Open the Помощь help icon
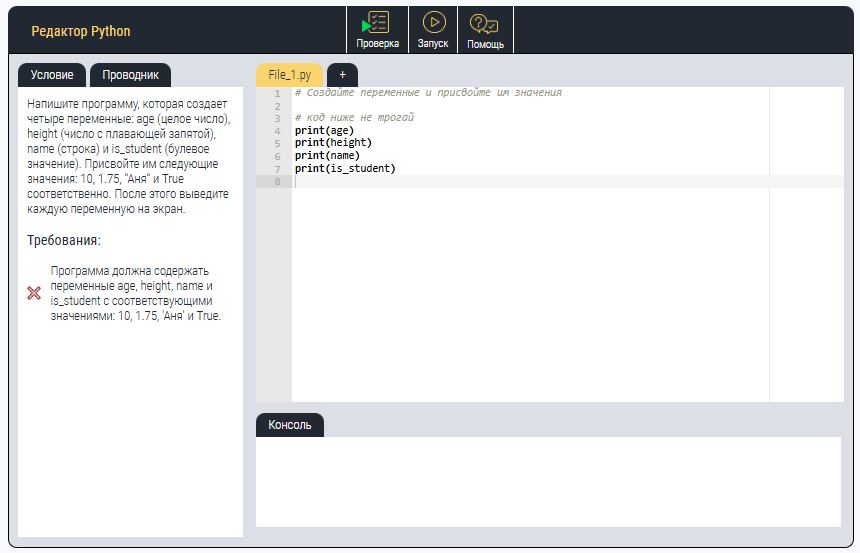Screen dimensions: 860x553 pos(485,23)
